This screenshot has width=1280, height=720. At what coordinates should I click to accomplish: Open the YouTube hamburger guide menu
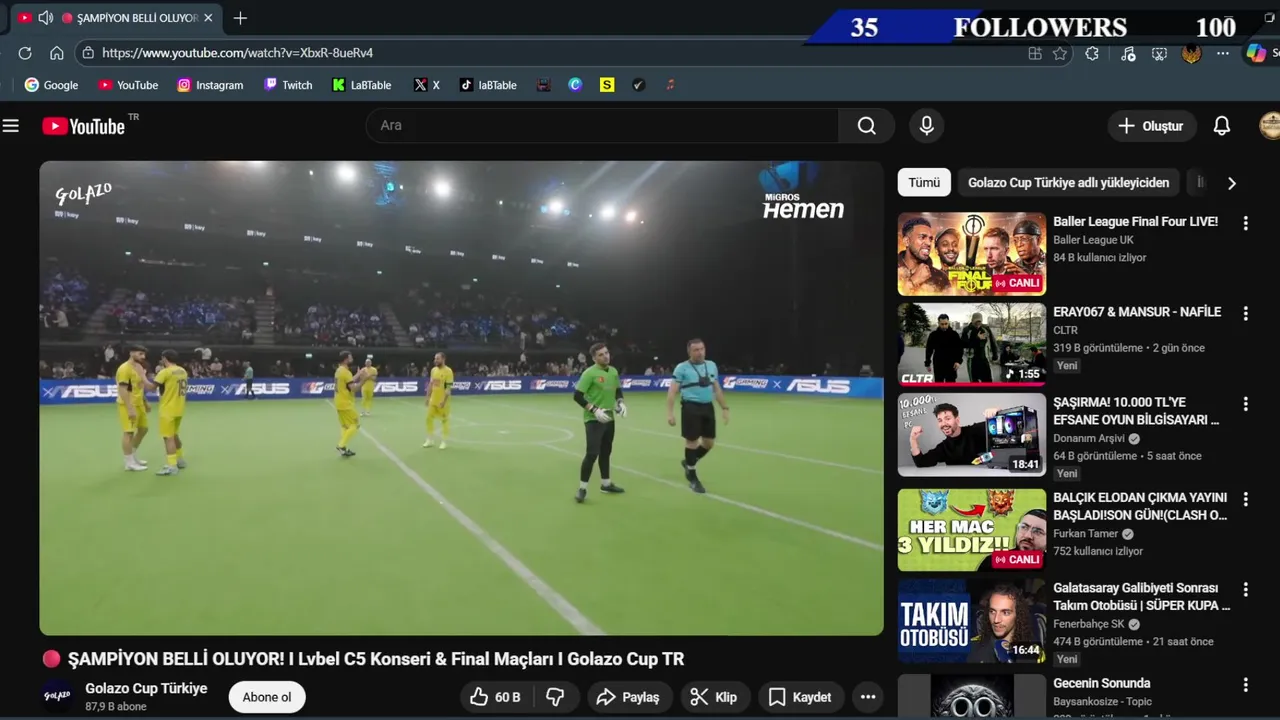click(11, 126)
